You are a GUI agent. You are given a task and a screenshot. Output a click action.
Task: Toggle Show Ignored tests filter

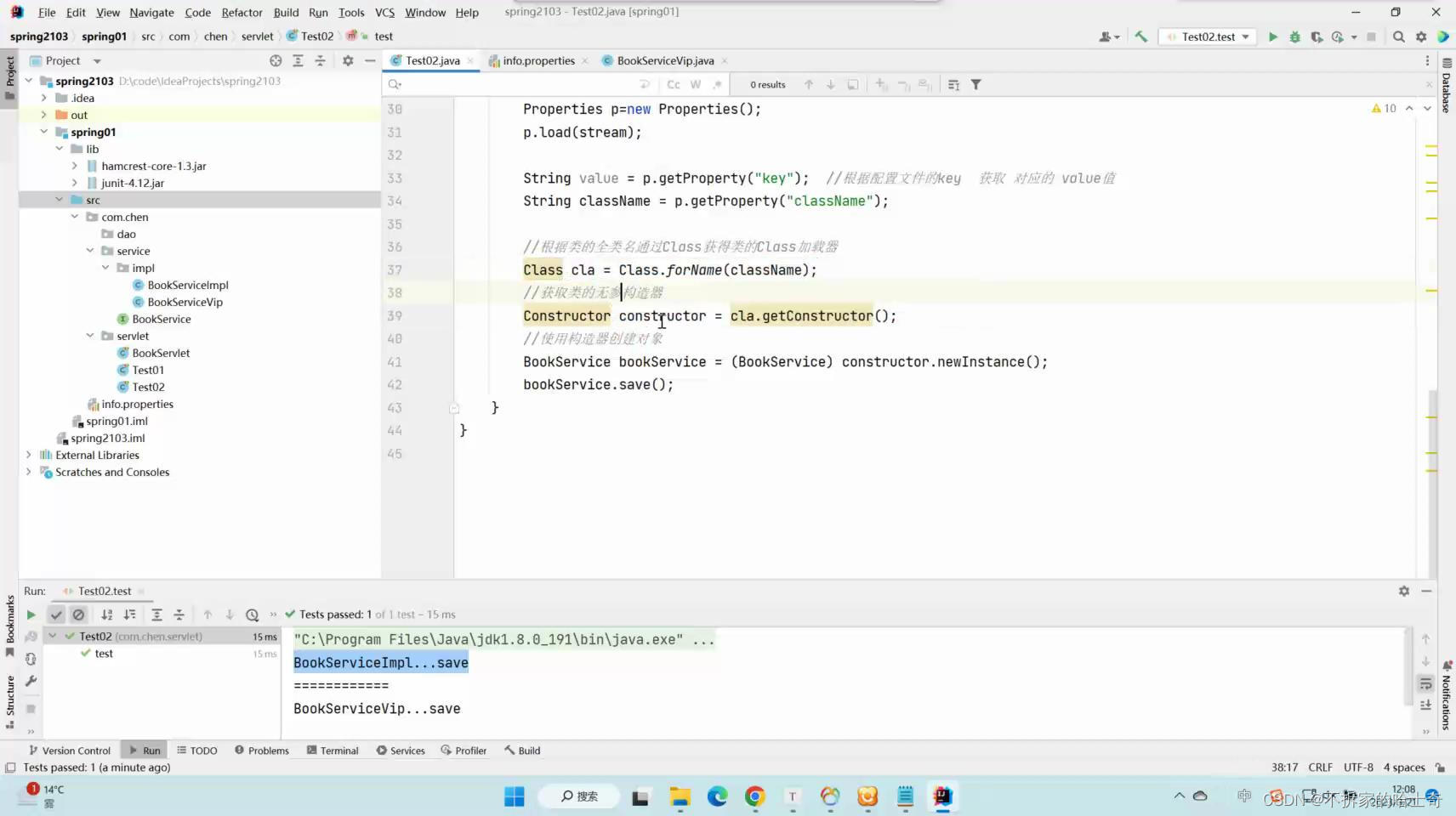[x=79, y=614]
